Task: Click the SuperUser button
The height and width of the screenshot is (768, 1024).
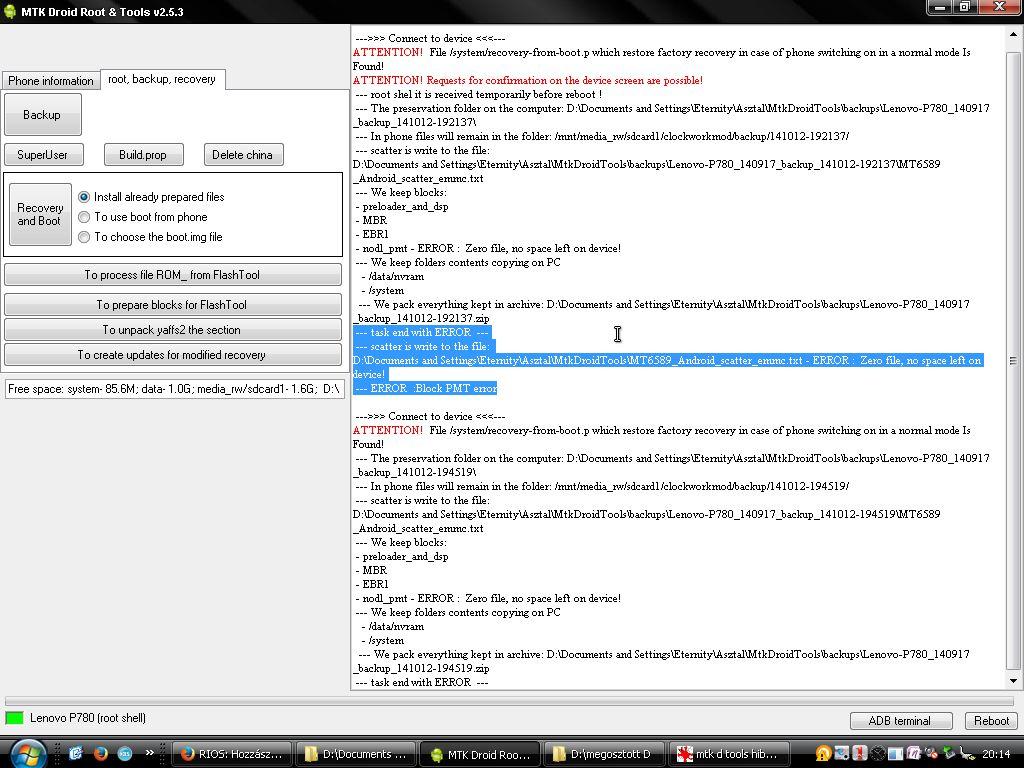Action: click(43, 155)
